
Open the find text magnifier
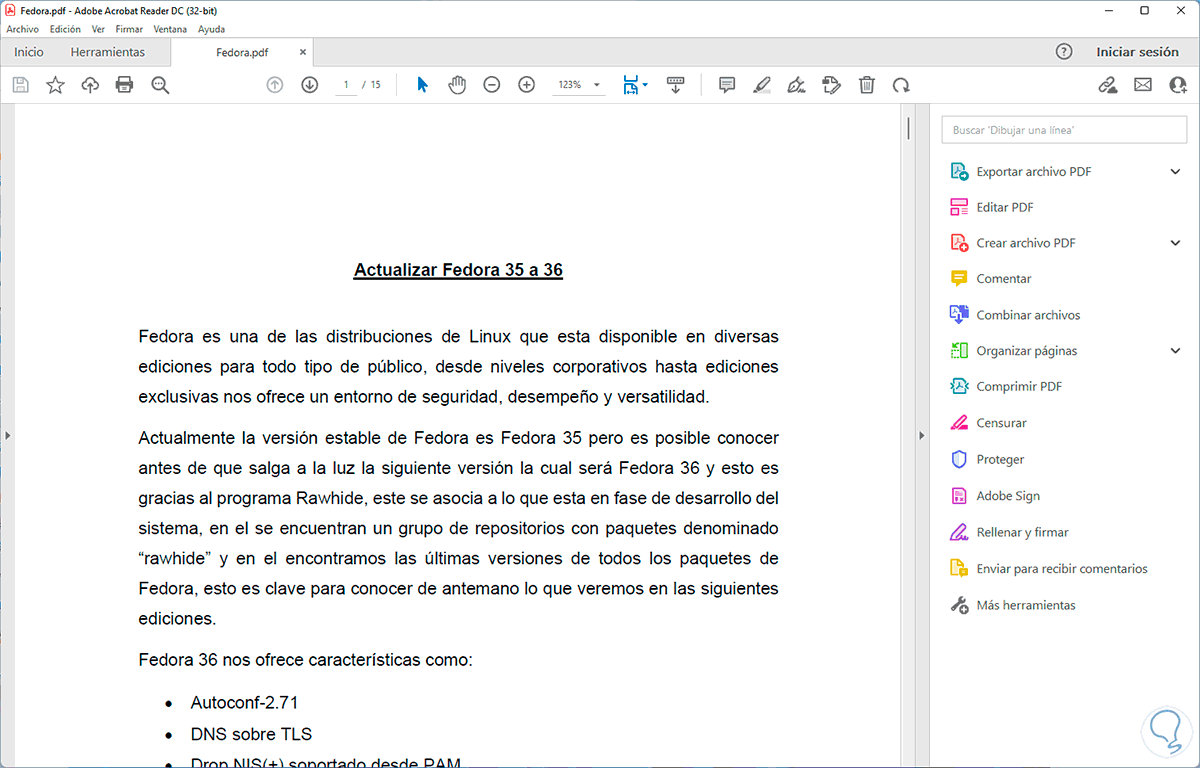[x=160, y=85]
